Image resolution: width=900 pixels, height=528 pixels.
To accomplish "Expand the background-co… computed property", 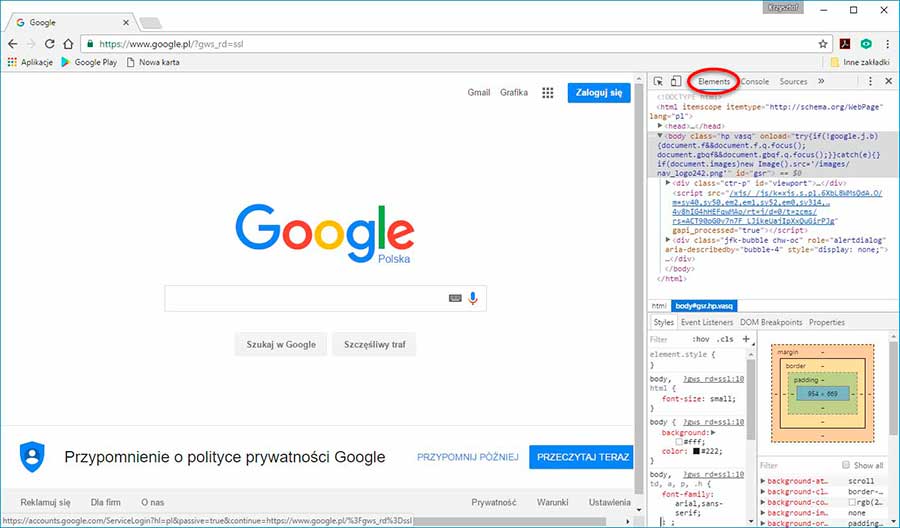I will pyautogui.click(x=763, y=502).
